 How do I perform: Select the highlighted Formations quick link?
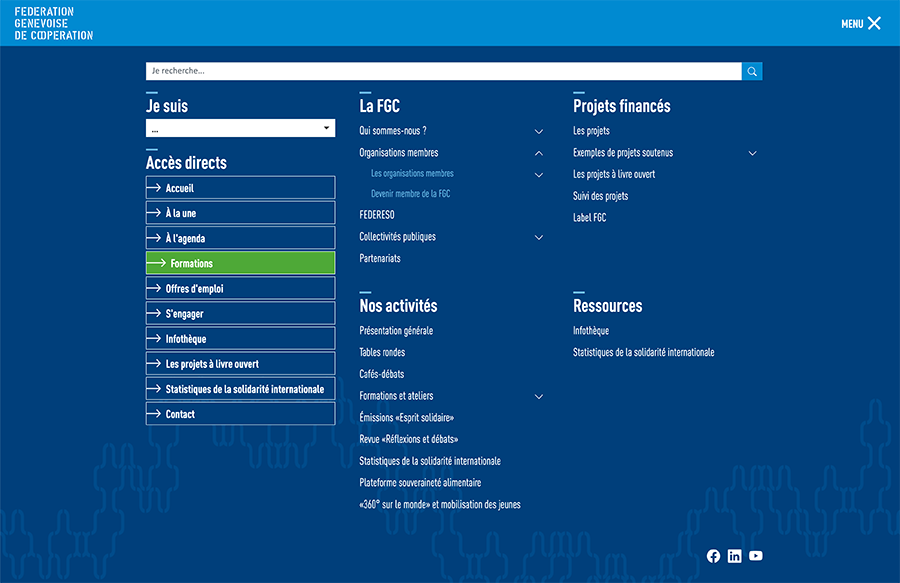(x=240, y=263)
